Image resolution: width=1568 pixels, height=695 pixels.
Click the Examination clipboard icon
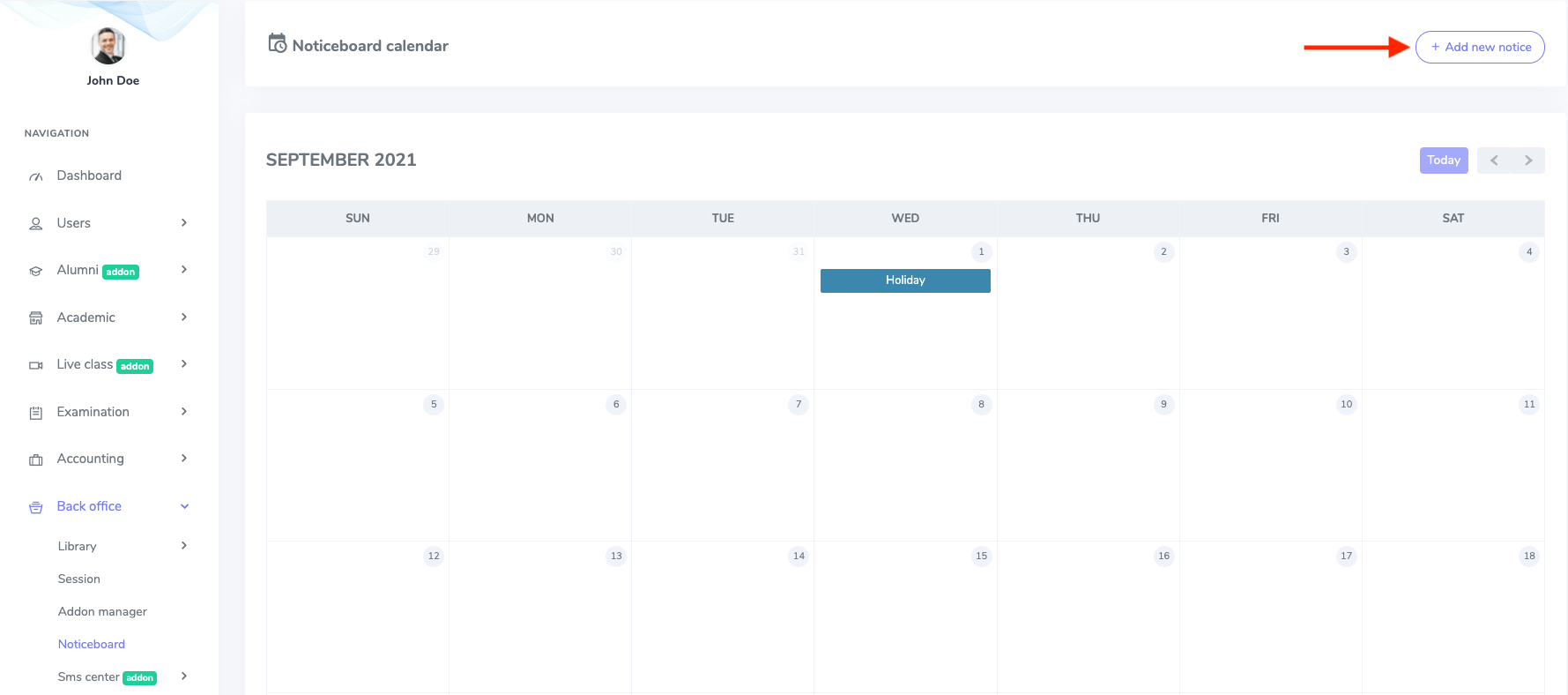36,413
